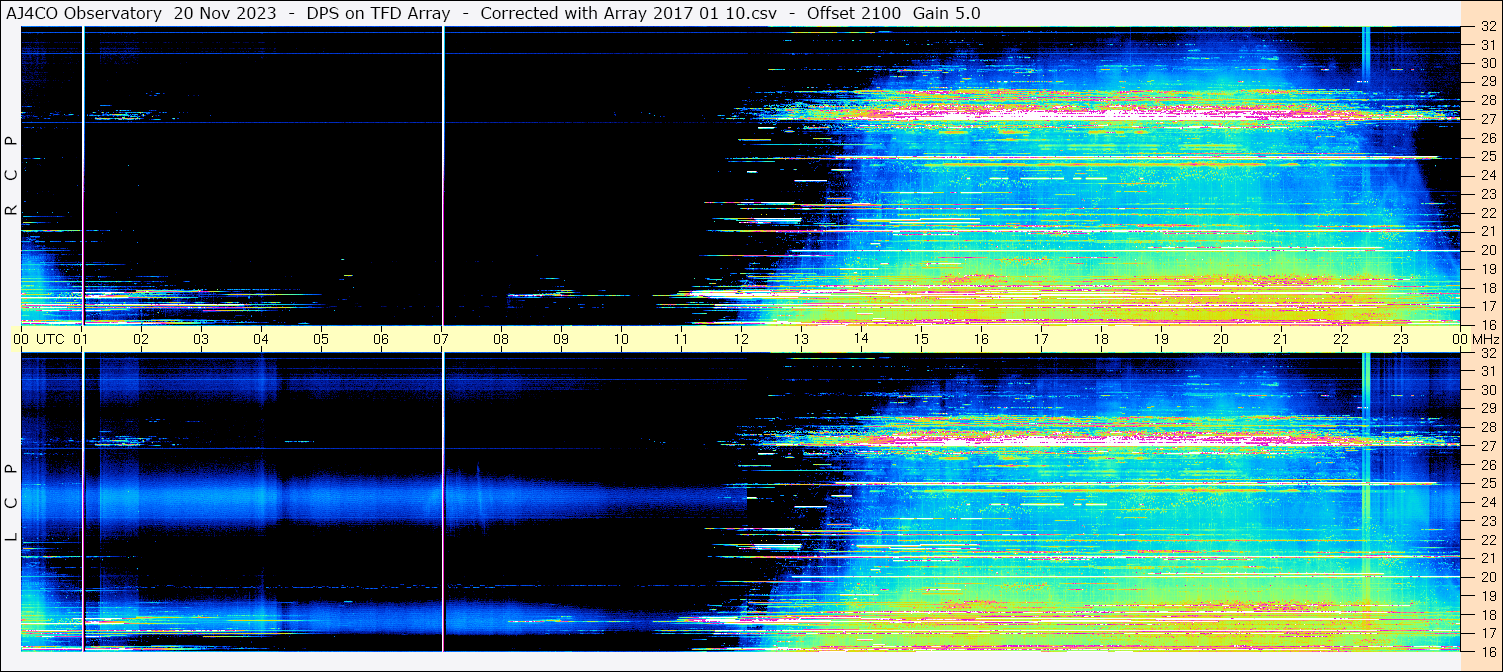Click hour "12" on the UTC time axis
Viewport: 1503px width, 672px height.
click(741, 339)
